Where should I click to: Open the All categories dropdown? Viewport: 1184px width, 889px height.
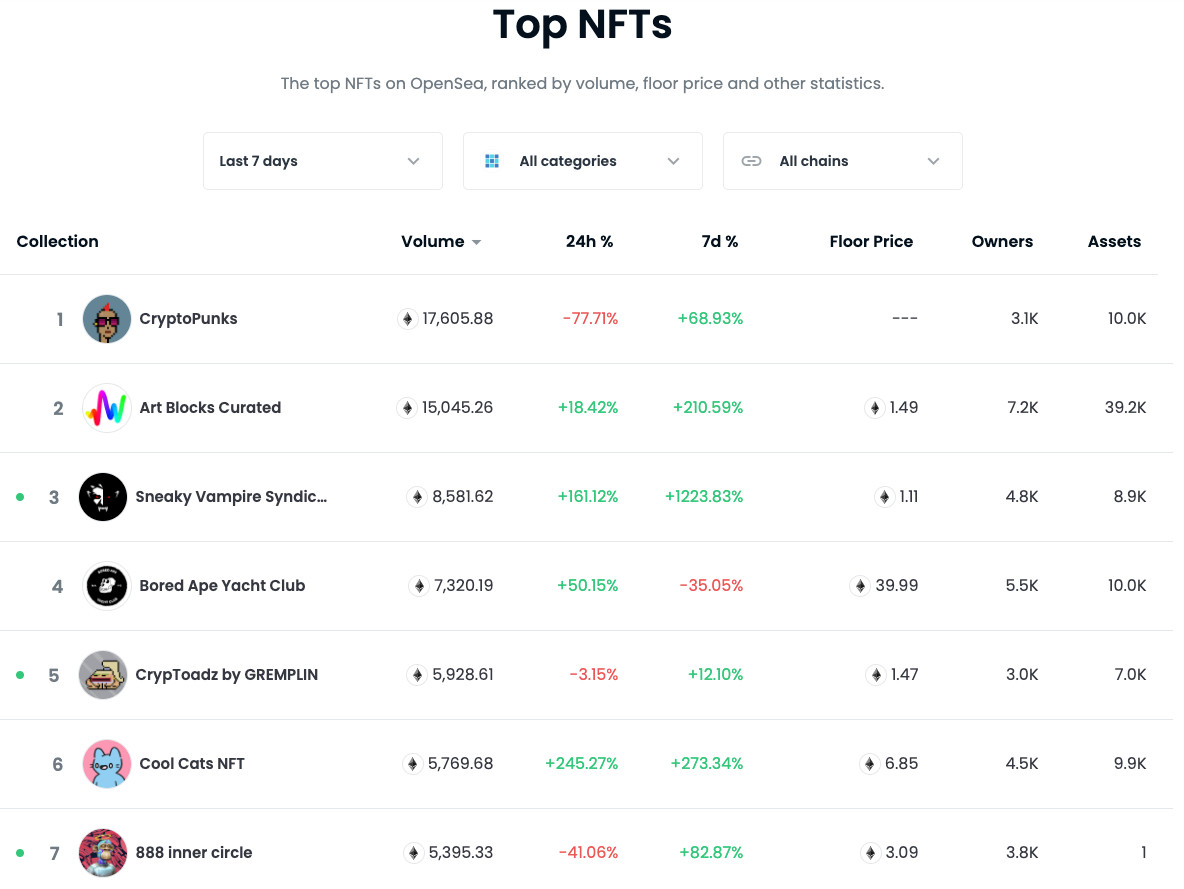coord(582,161)
